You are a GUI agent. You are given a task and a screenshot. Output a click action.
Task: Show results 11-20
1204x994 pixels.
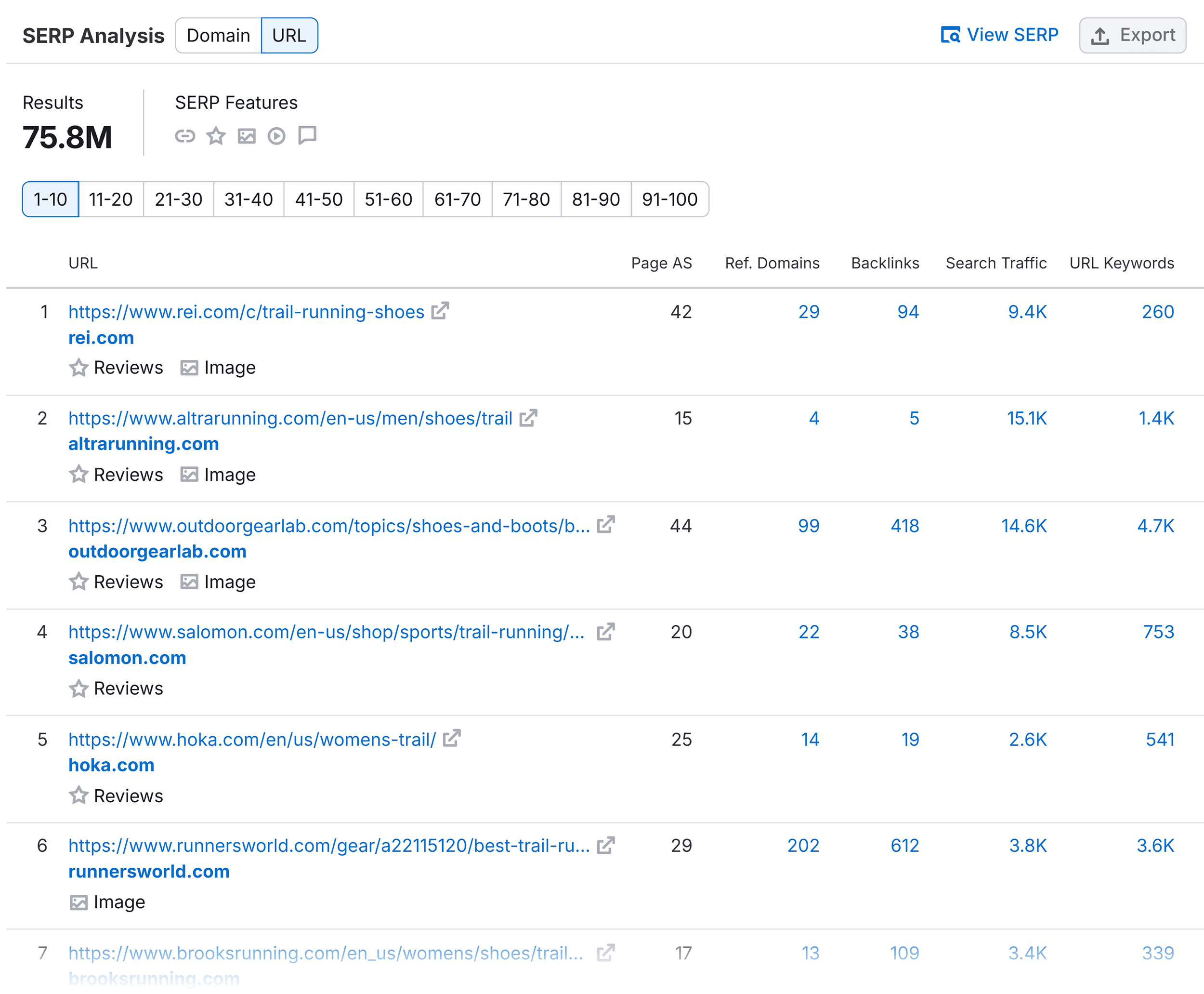coord(110,199)
